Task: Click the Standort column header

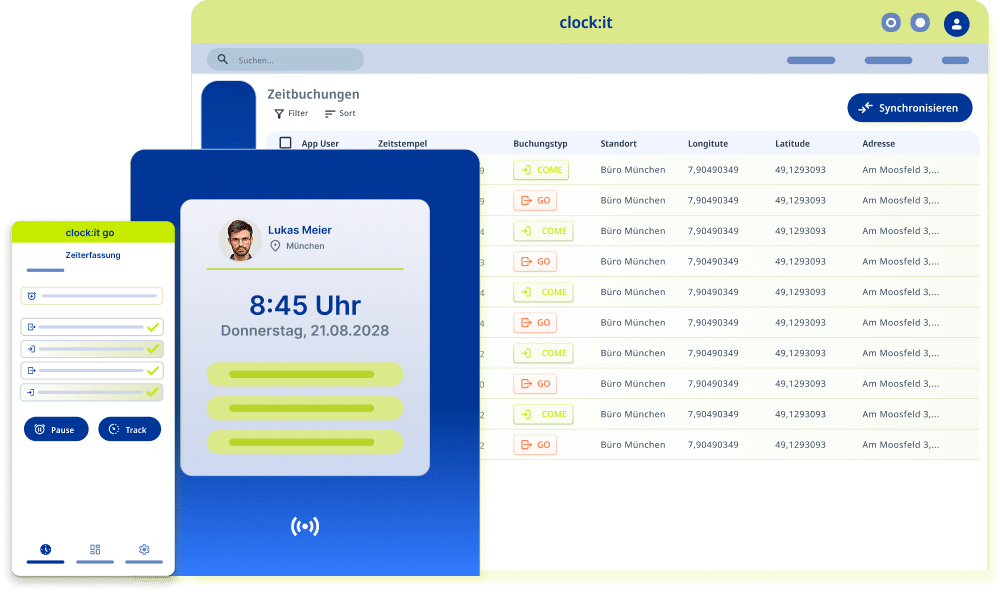Action: (x=618, y=143)
